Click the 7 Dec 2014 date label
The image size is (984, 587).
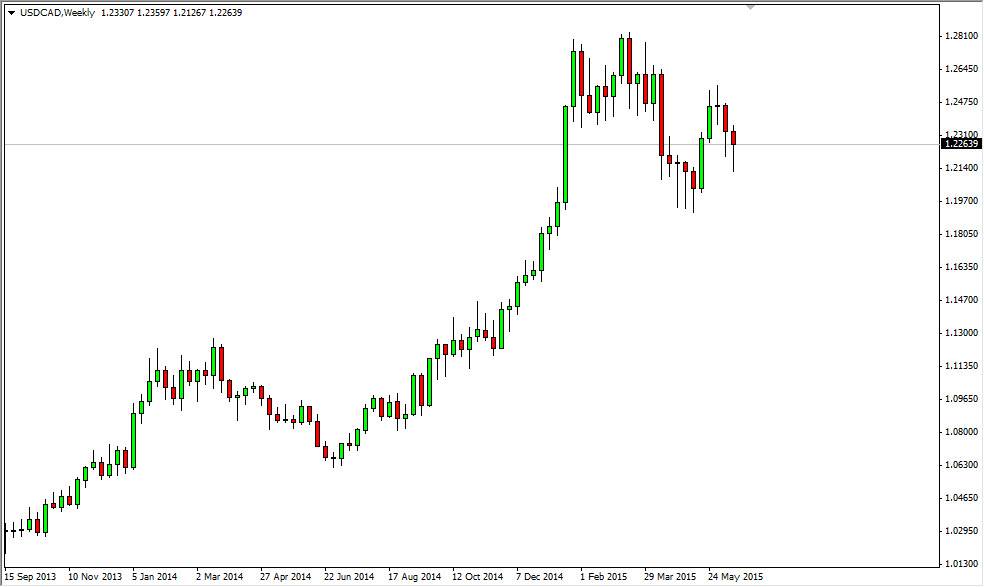tap(540, 577)
